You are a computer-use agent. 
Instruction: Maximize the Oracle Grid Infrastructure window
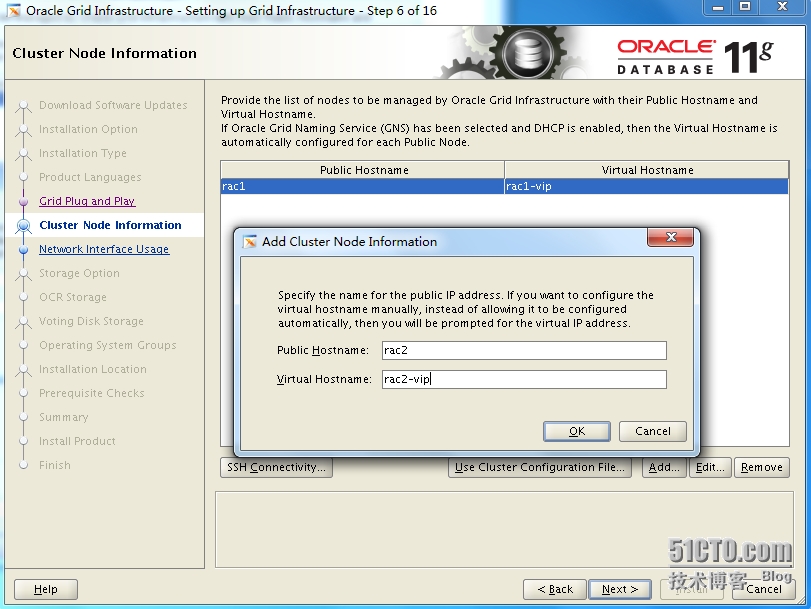click(x=745, y=7)
